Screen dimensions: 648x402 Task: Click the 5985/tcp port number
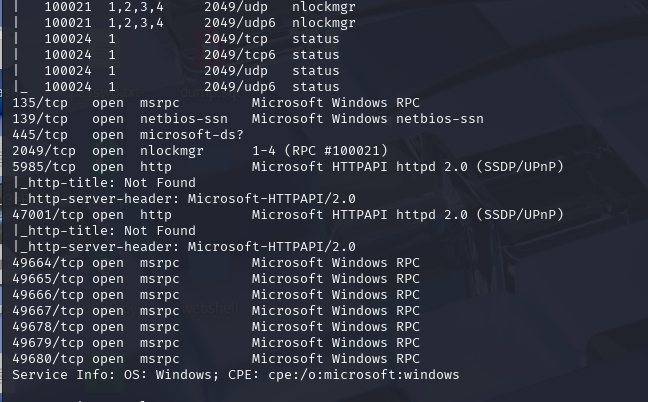coord(44,167)
